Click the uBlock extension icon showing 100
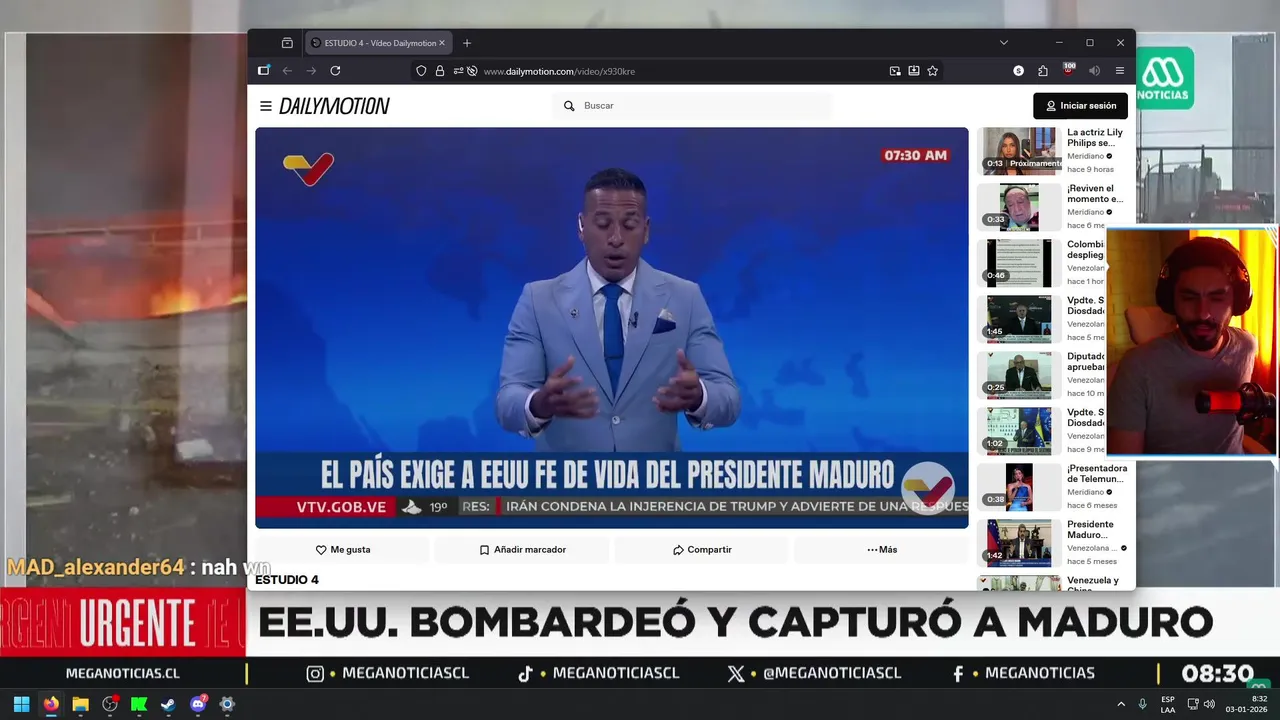The height and width of the screenshot is (720, 1280). click(x=1069, y=70)
